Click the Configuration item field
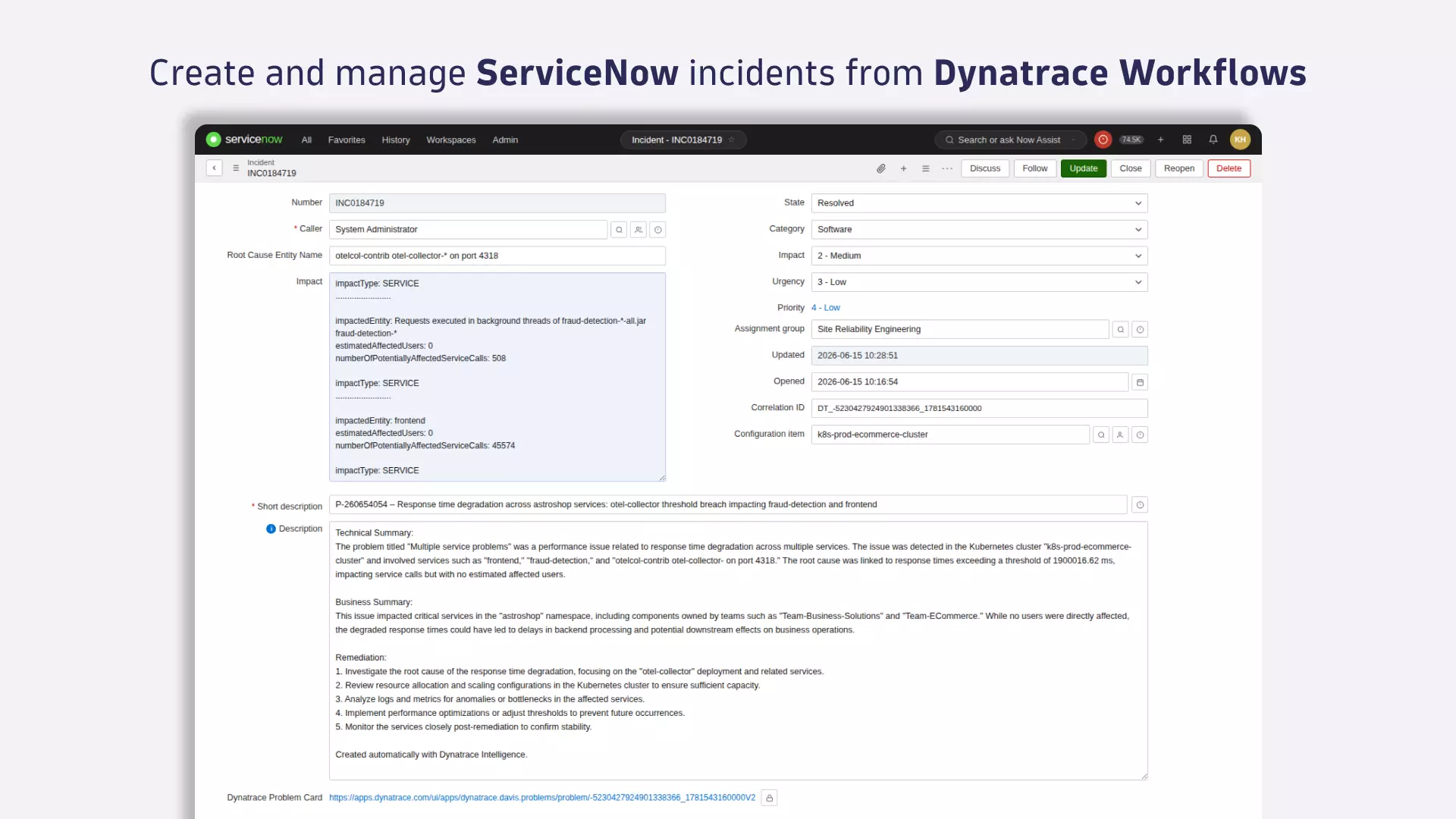Image resolution: width=1456 pixels, height=819 pixels. click(x=950, y=435)
